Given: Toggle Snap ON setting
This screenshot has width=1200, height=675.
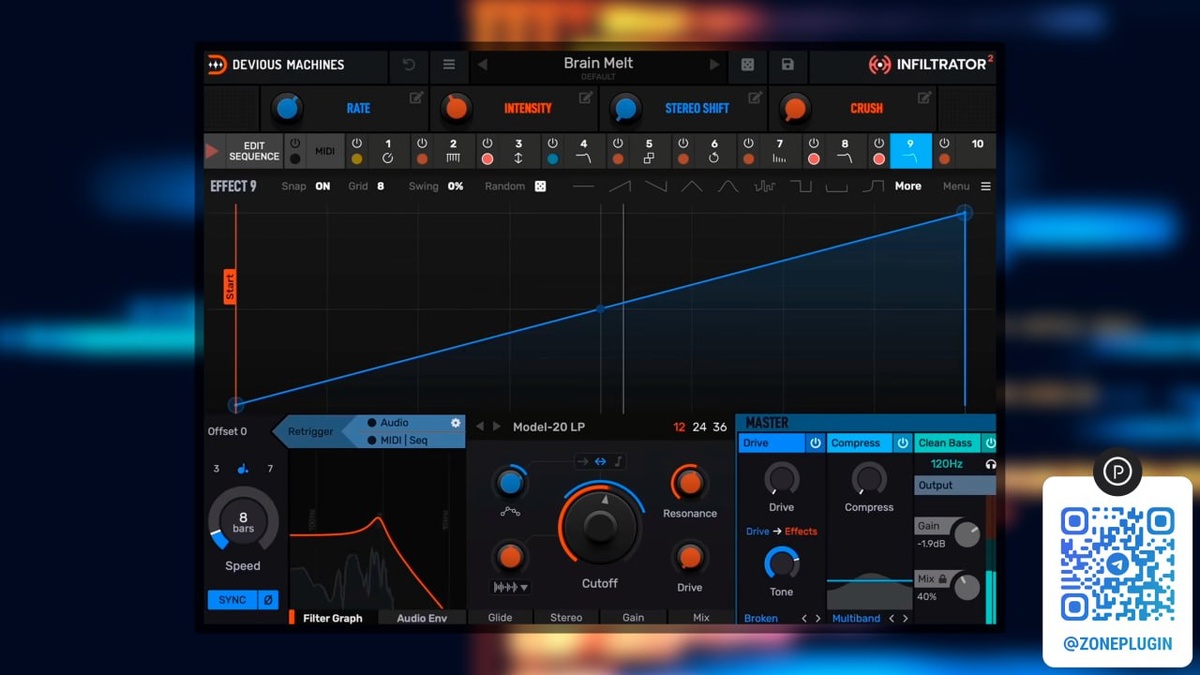Looking at the screenshot, I should tap(323, 186).
